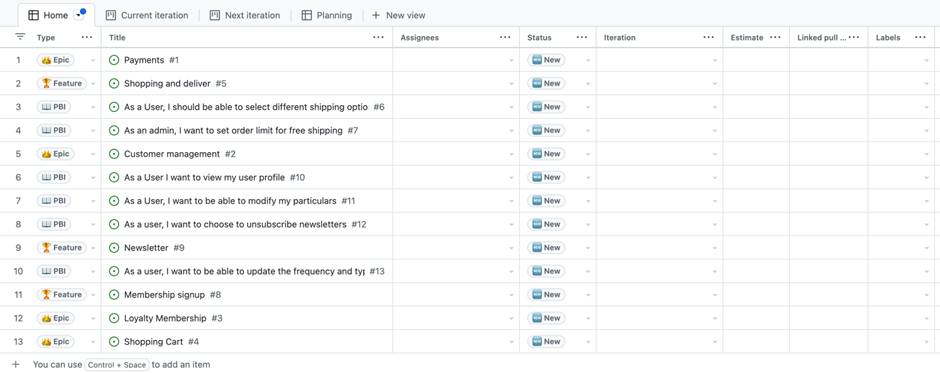Viewport: 940px width, 373px height.
Task: Select row number 13
Action: tap(18, 342)
